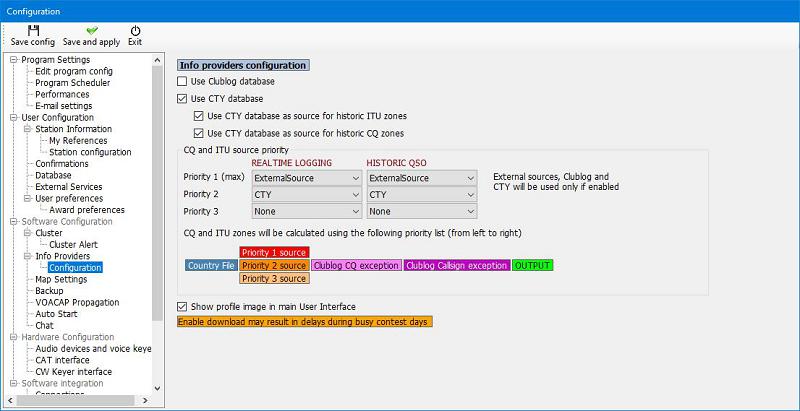Screen dimensions: 800x411
Task: Collapse the User Configuration tree node
Action: point(14,117)
